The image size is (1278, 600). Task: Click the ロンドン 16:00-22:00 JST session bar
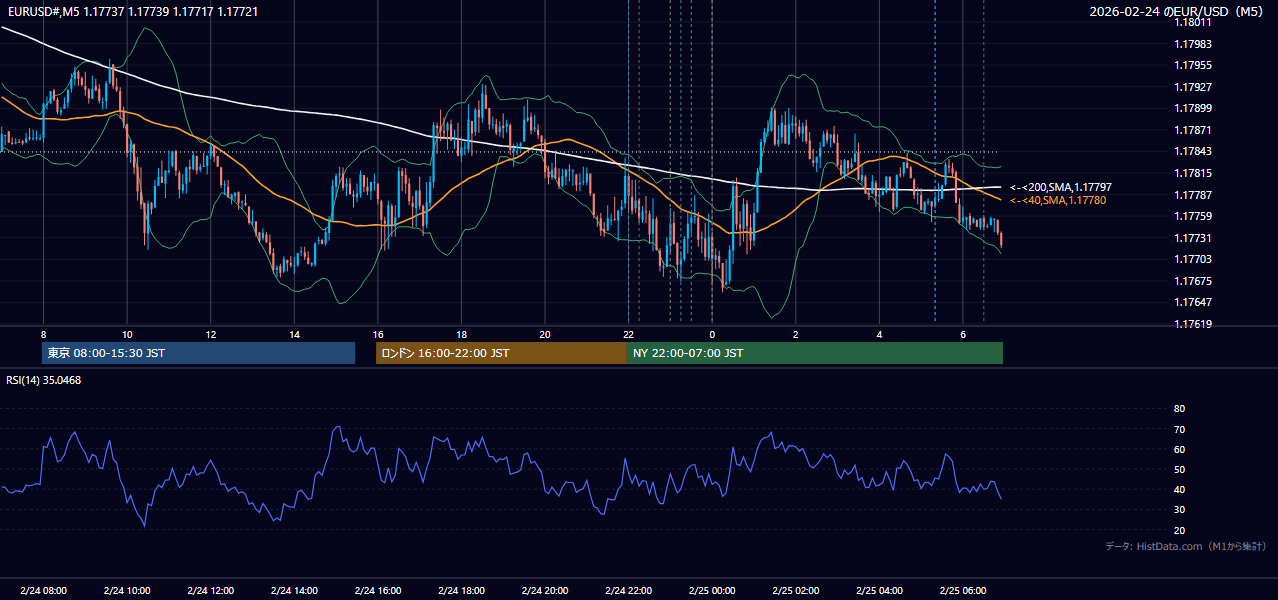coord(501,353)
